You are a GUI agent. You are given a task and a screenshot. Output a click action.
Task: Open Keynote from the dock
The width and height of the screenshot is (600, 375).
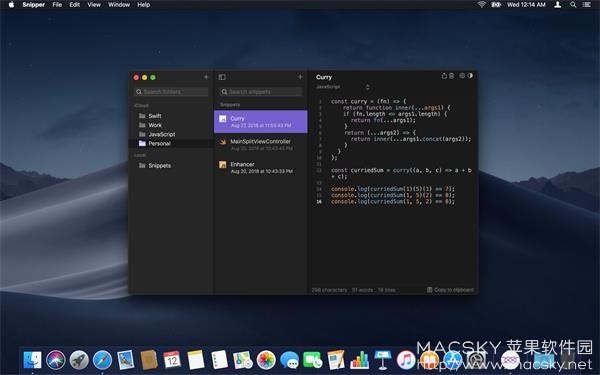pyautogui.click(x=383, y=360)
